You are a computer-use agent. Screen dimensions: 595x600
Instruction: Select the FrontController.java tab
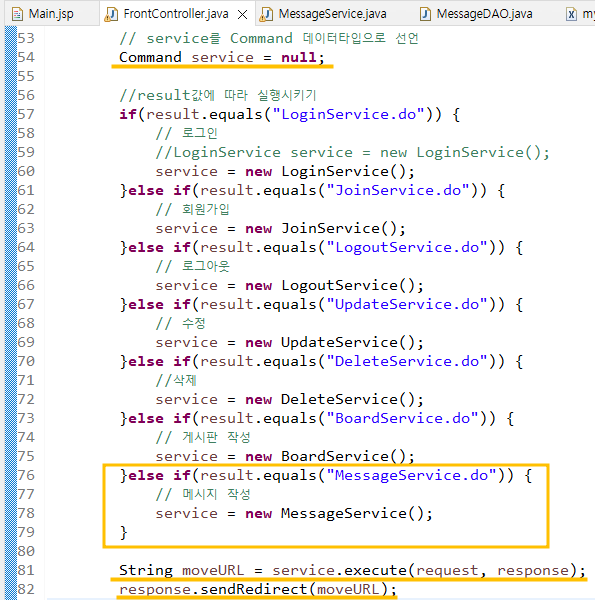(x=176, y=14)
